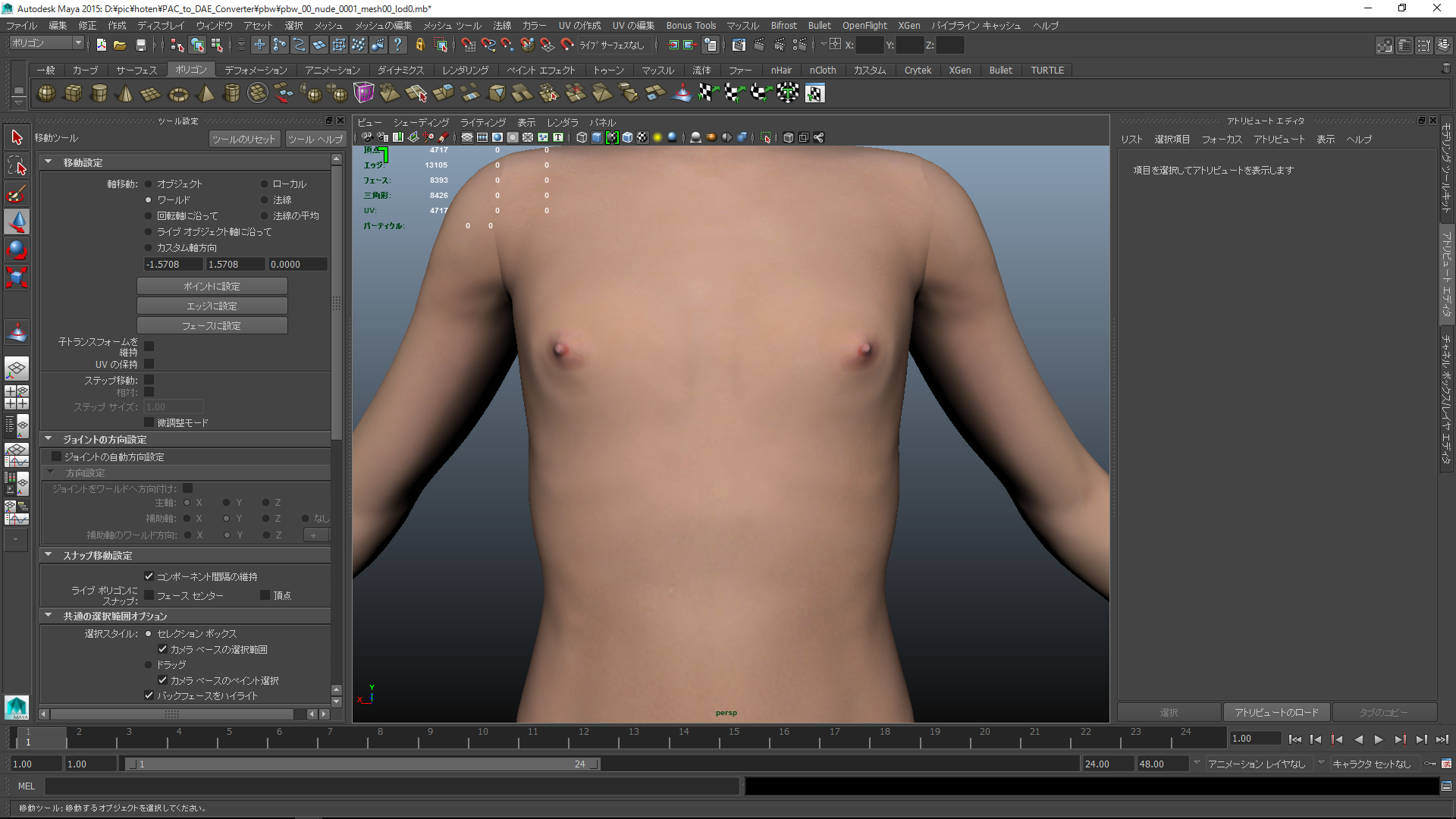This screenshot has width=1456, height=819.
Task: Select the Move tool in toolbox
Action: point(17,221)
